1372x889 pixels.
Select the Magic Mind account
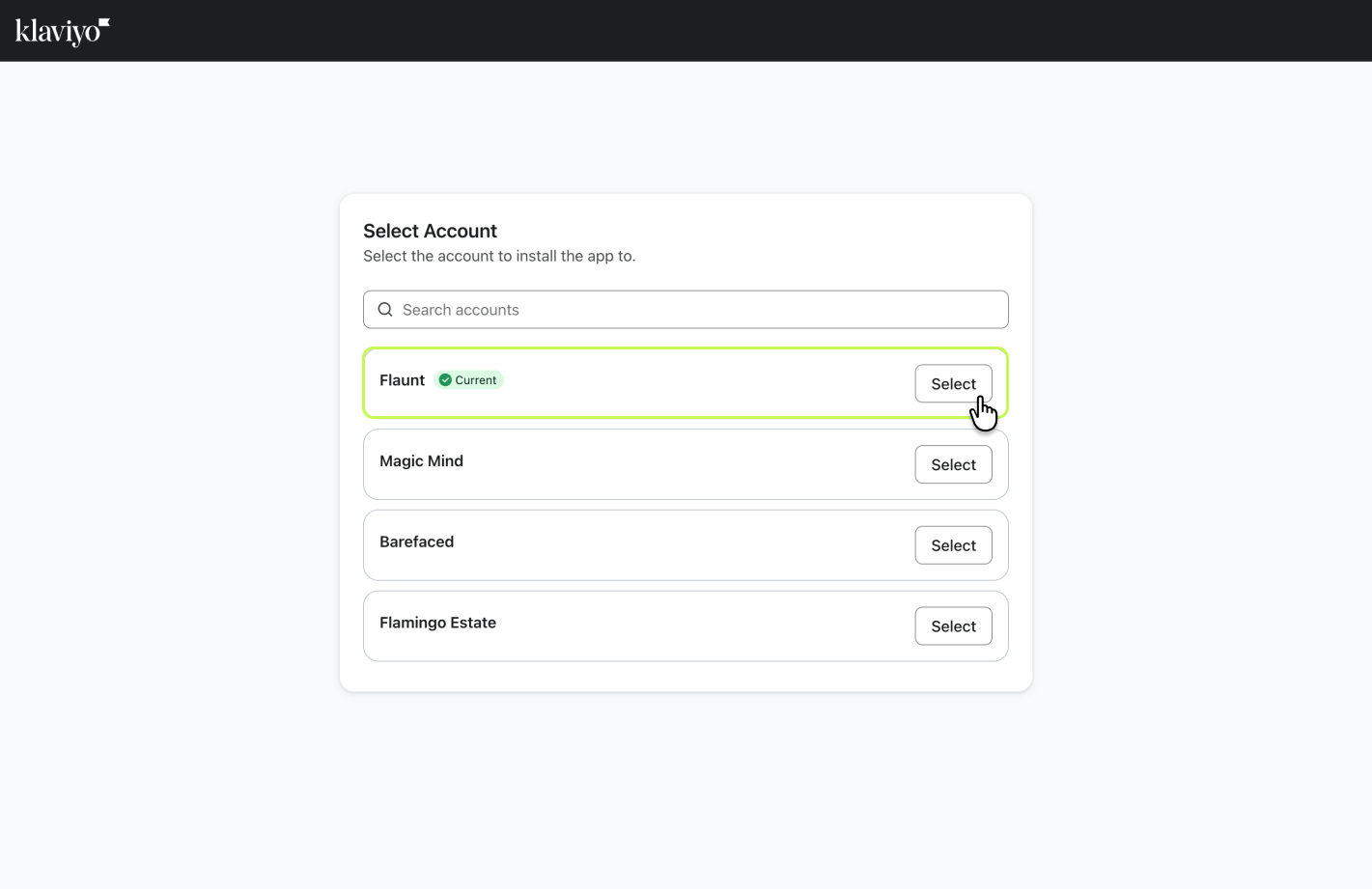click(953, 465)
